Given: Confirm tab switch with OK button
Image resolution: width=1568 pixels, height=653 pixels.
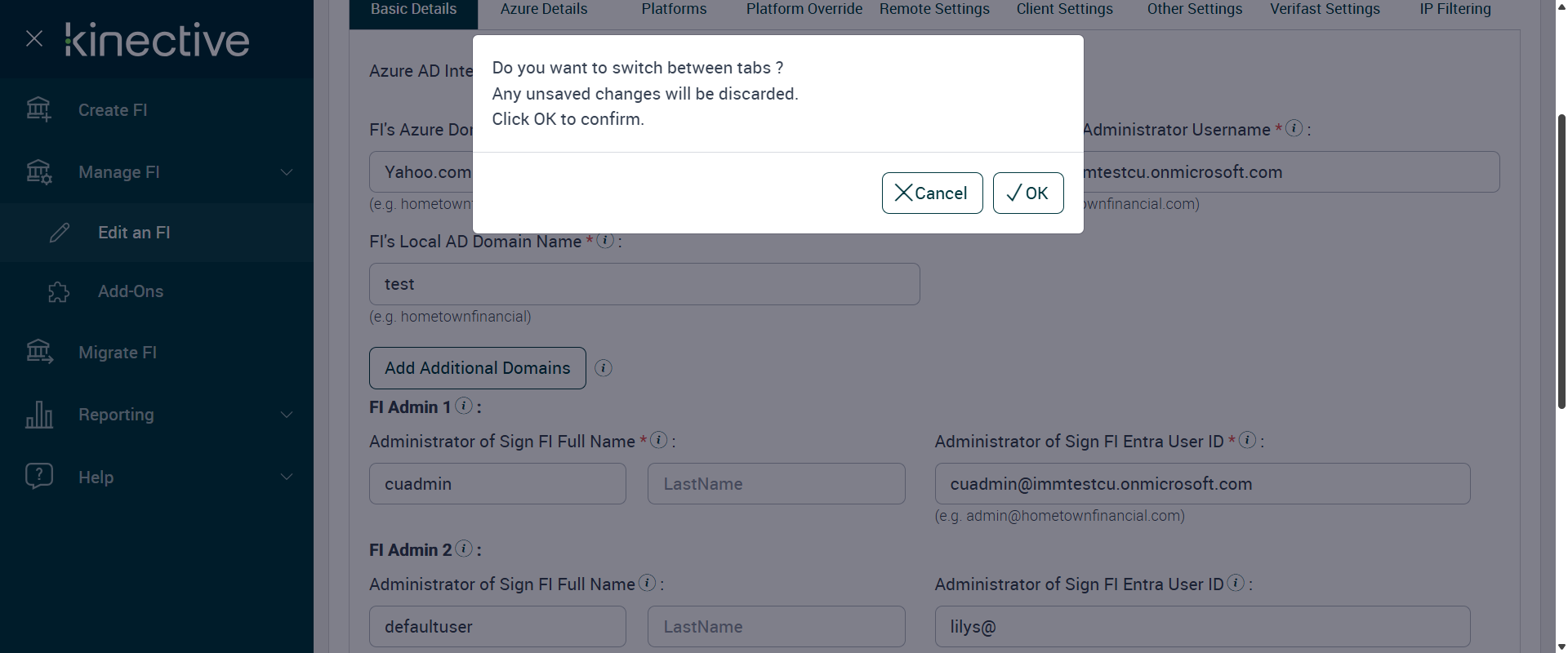Looking at the screenshot, I should 1028,193.
